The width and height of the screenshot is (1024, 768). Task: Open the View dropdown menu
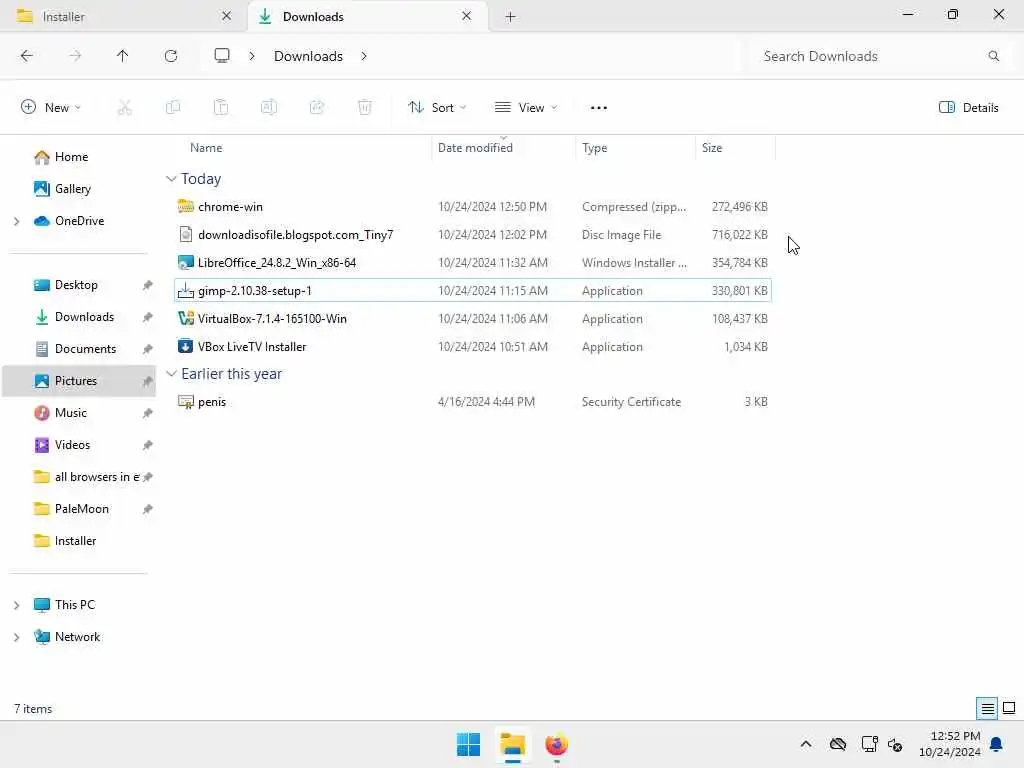[x=526, y=108]
